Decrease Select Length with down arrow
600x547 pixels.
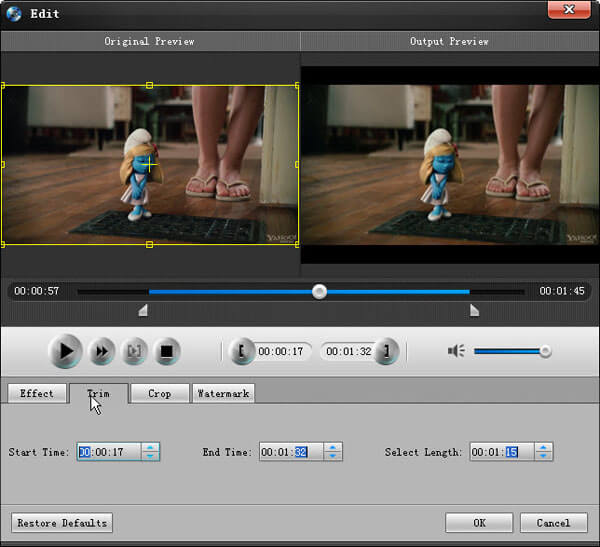(543, 456)
